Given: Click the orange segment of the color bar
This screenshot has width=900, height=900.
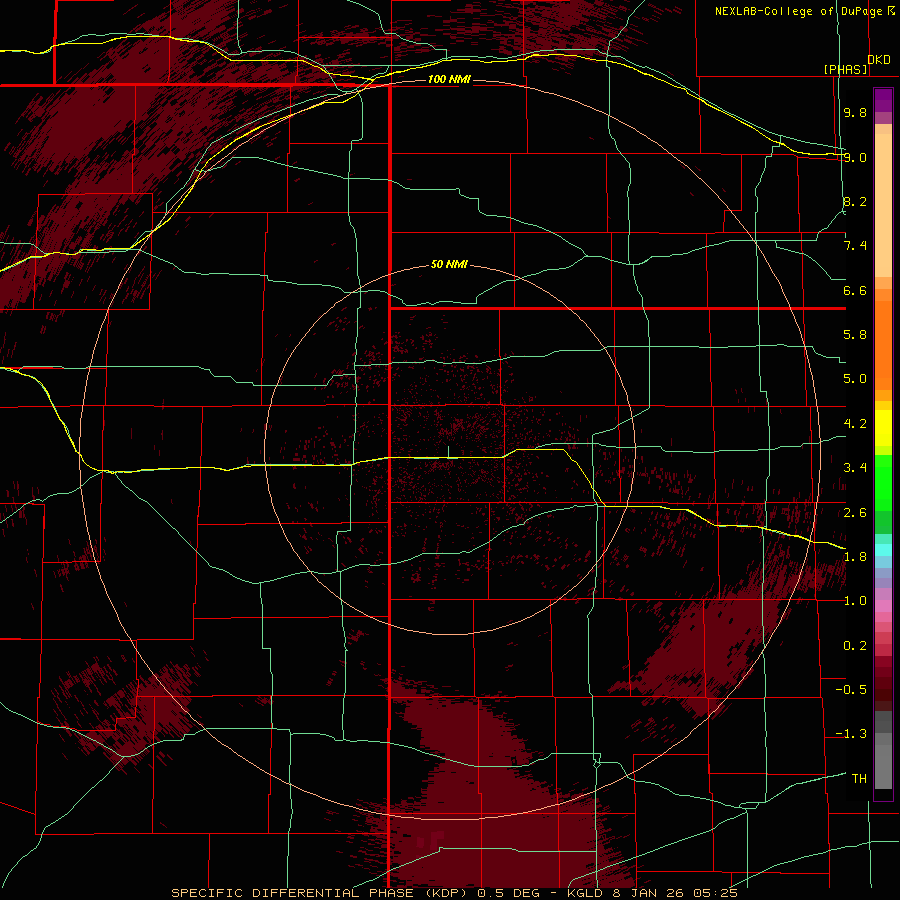Looking at the screenshot, I should click(x=883, y=344).
